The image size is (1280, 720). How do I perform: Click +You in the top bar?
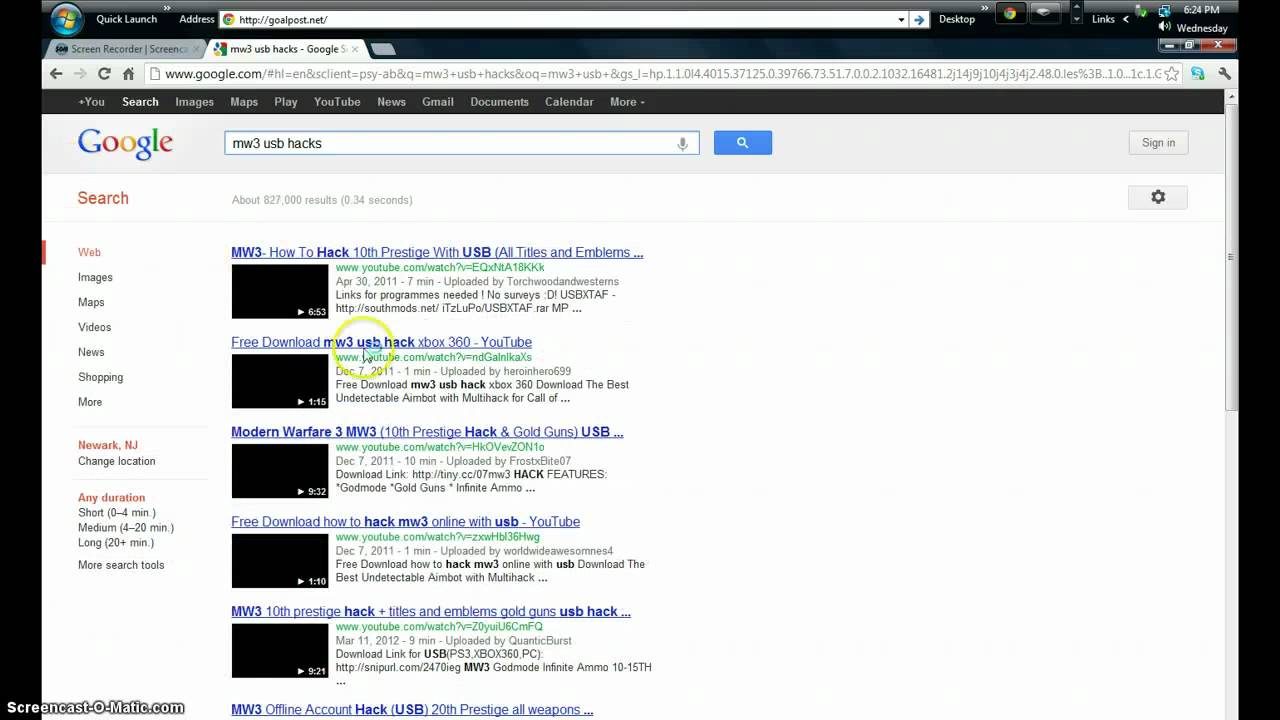click(x=91, y=102)
